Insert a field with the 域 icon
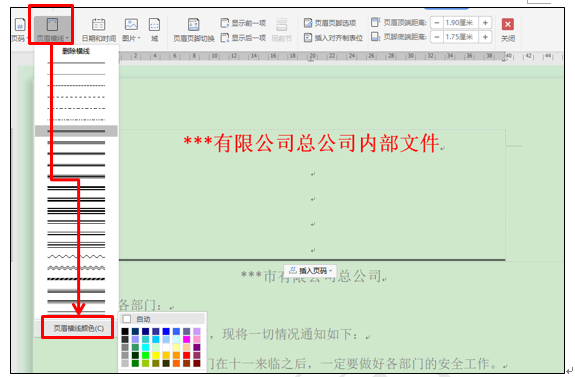575x377 pixels. [x=154, y=30]
